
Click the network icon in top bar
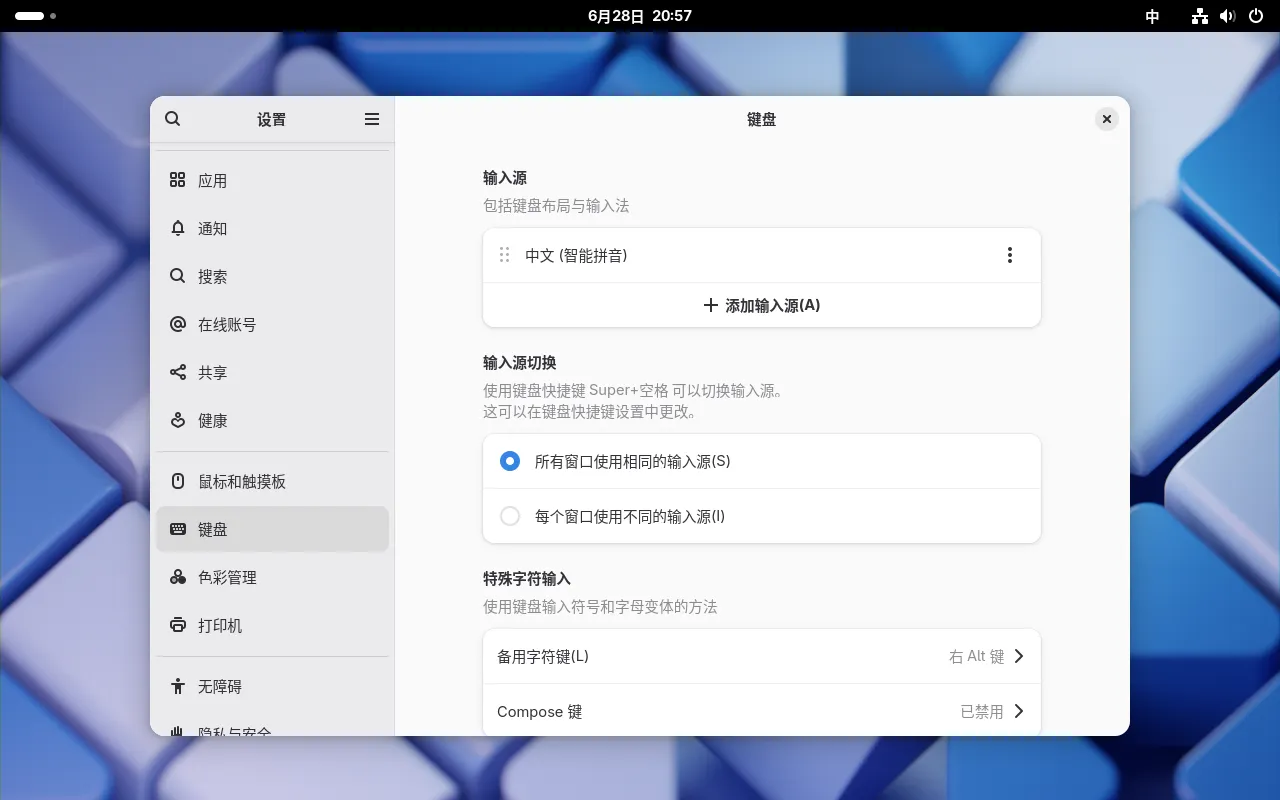point(1200,16)
